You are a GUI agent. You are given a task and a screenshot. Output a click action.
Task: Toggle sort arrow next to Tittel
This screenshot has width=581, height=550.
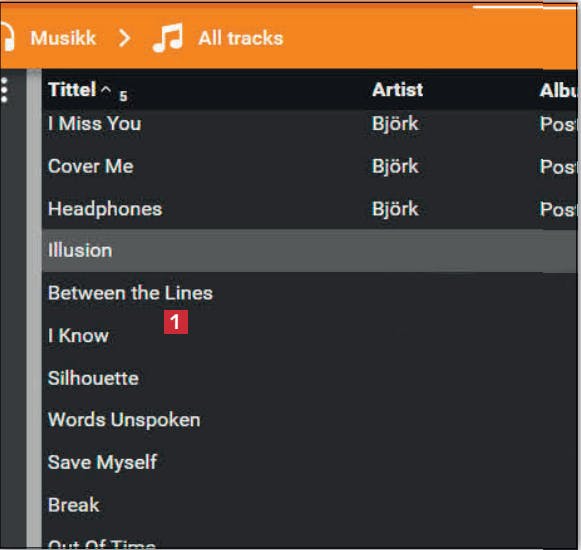coord(106,89)
